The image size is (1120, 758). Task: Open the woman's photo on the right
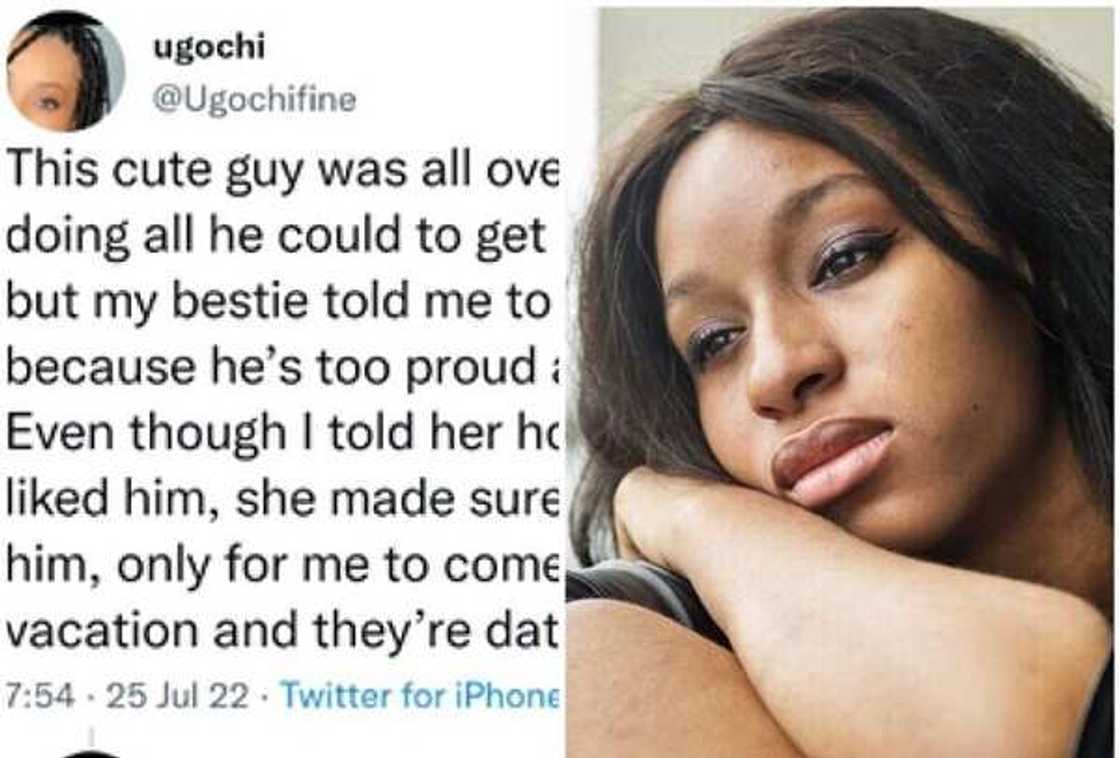(x=842, y=380)
